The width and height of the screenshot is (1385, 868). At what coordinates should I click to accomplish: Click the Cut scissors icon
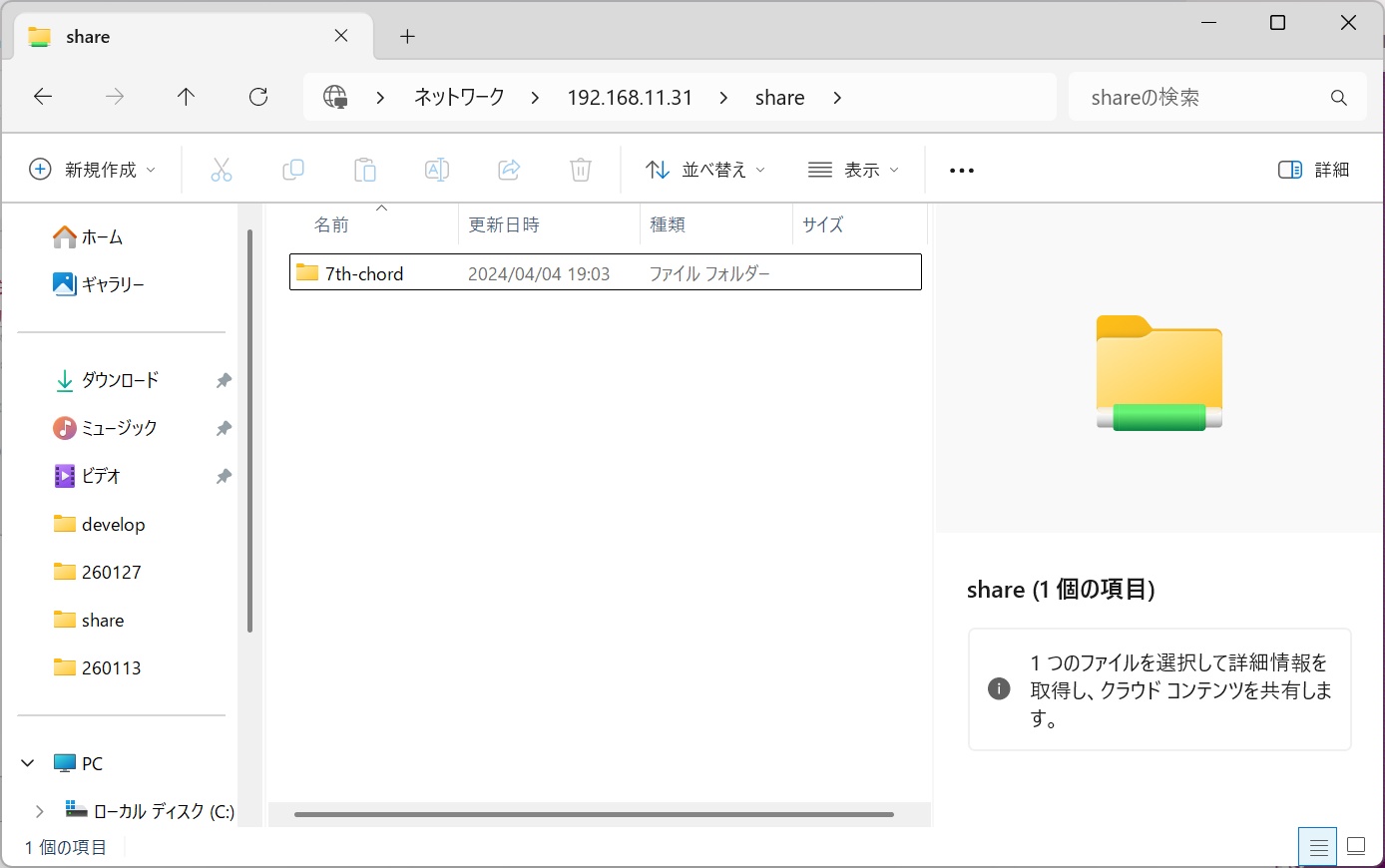[221, 170]
